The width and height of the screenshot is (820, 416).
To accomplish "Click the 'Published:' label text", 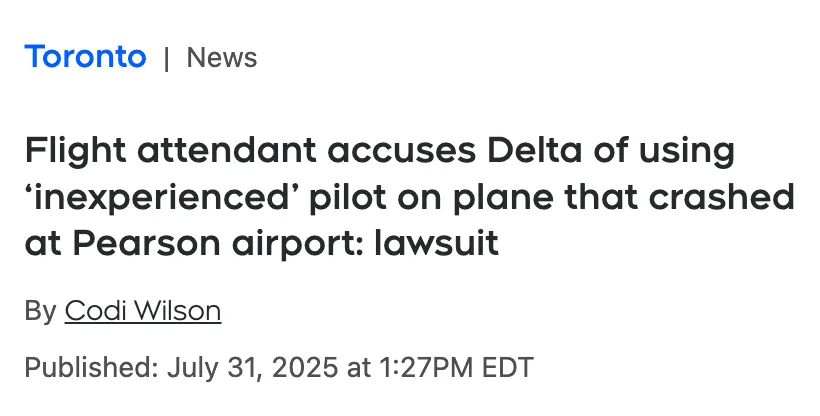I will point(90,366).
